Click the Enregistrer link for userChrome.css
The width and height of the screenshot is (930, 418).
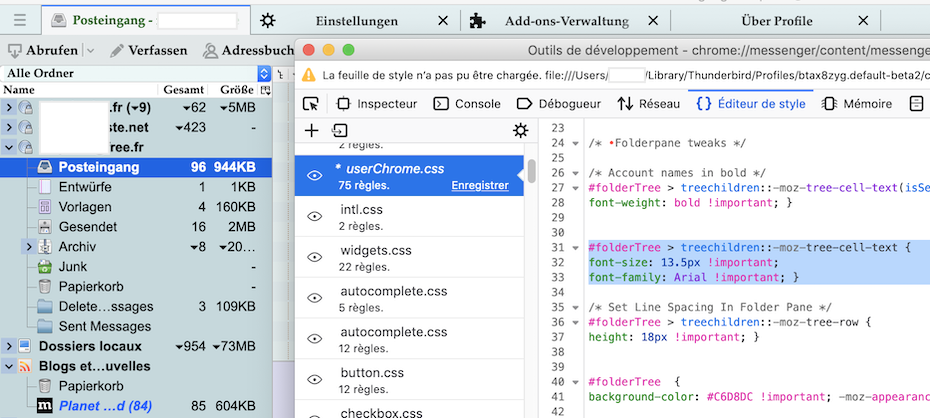click(480, 185)
